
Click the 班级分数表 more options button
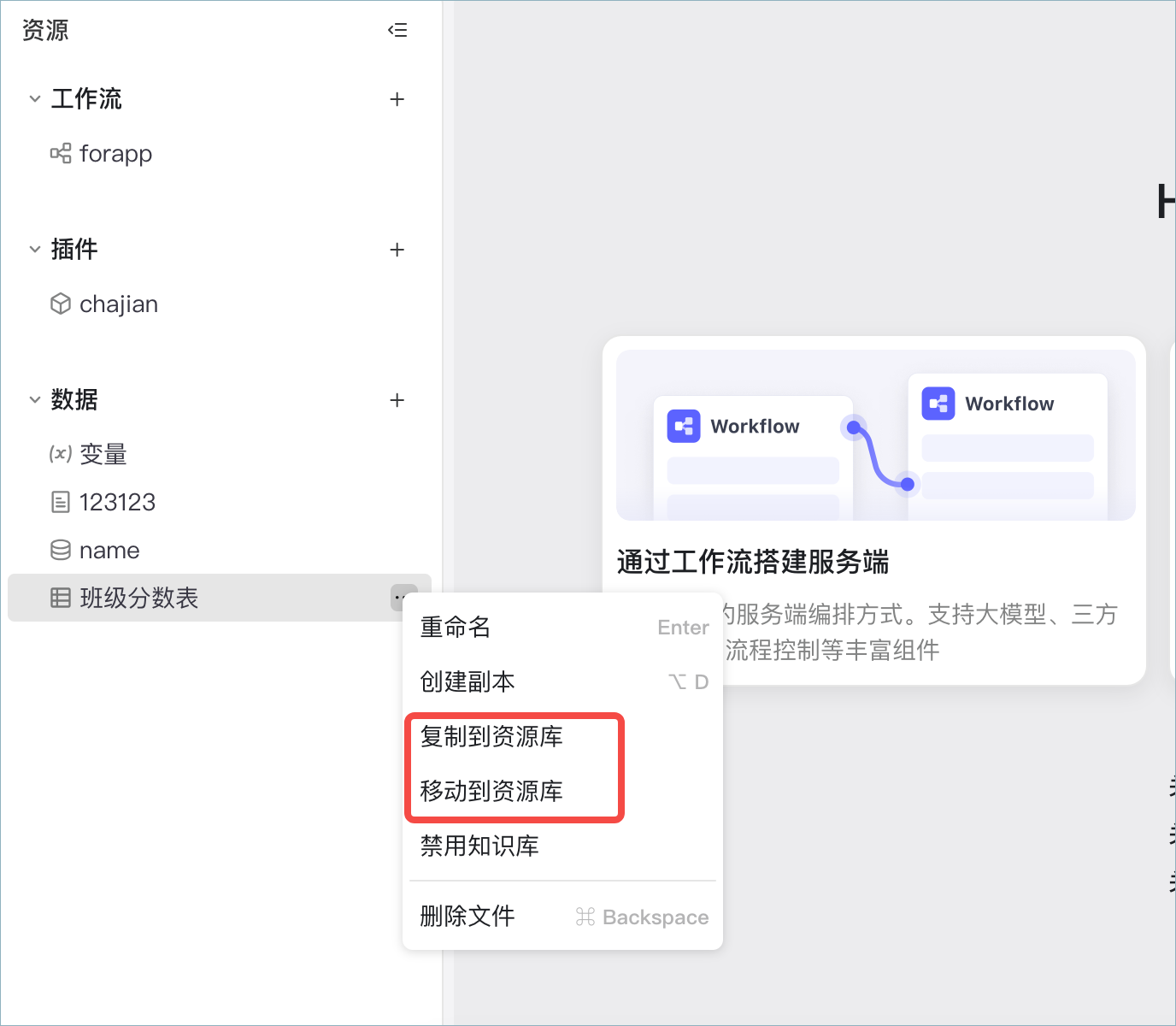click(x=402, y=596)
